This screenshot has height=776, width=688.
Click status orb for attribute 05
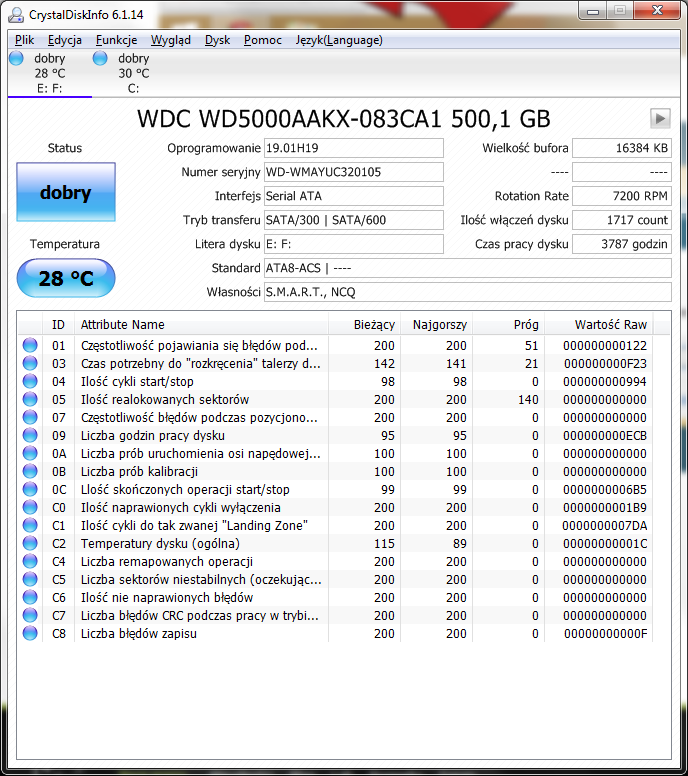30,399
